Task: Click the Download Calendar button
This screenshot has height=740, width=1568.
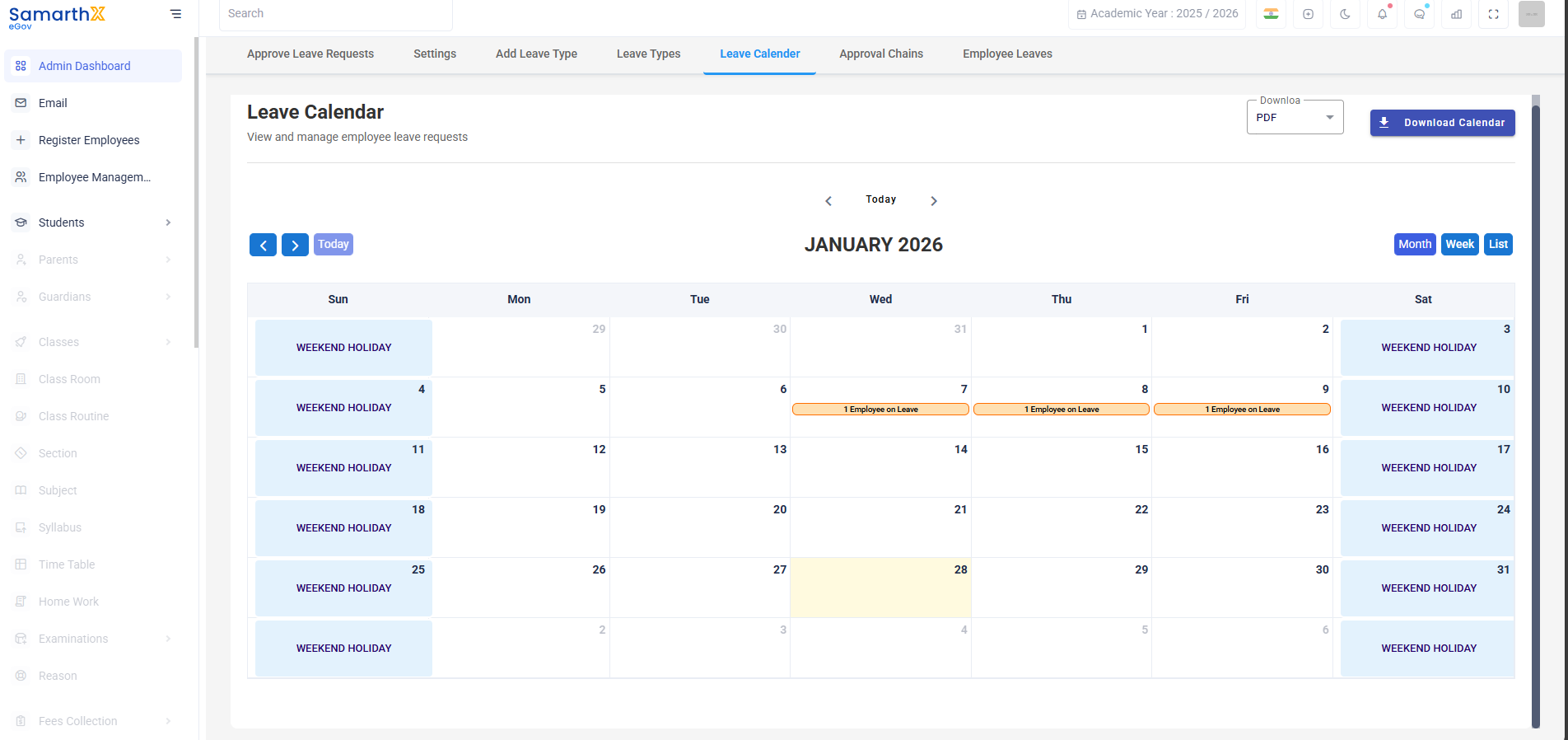Action: click(1442, 123)
